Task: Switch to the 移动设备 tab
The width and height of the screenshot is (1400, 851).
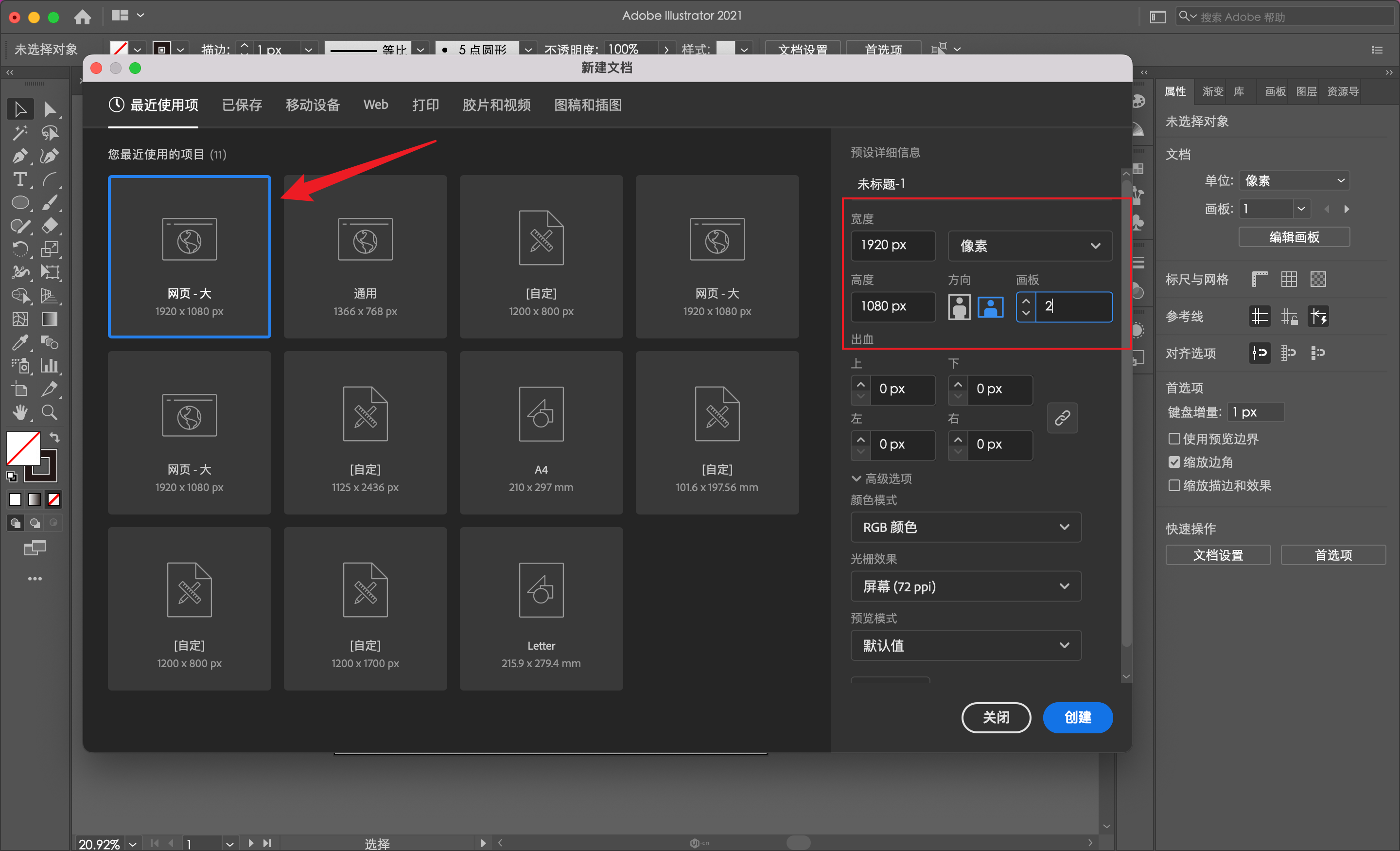Action: coord(313,105)
